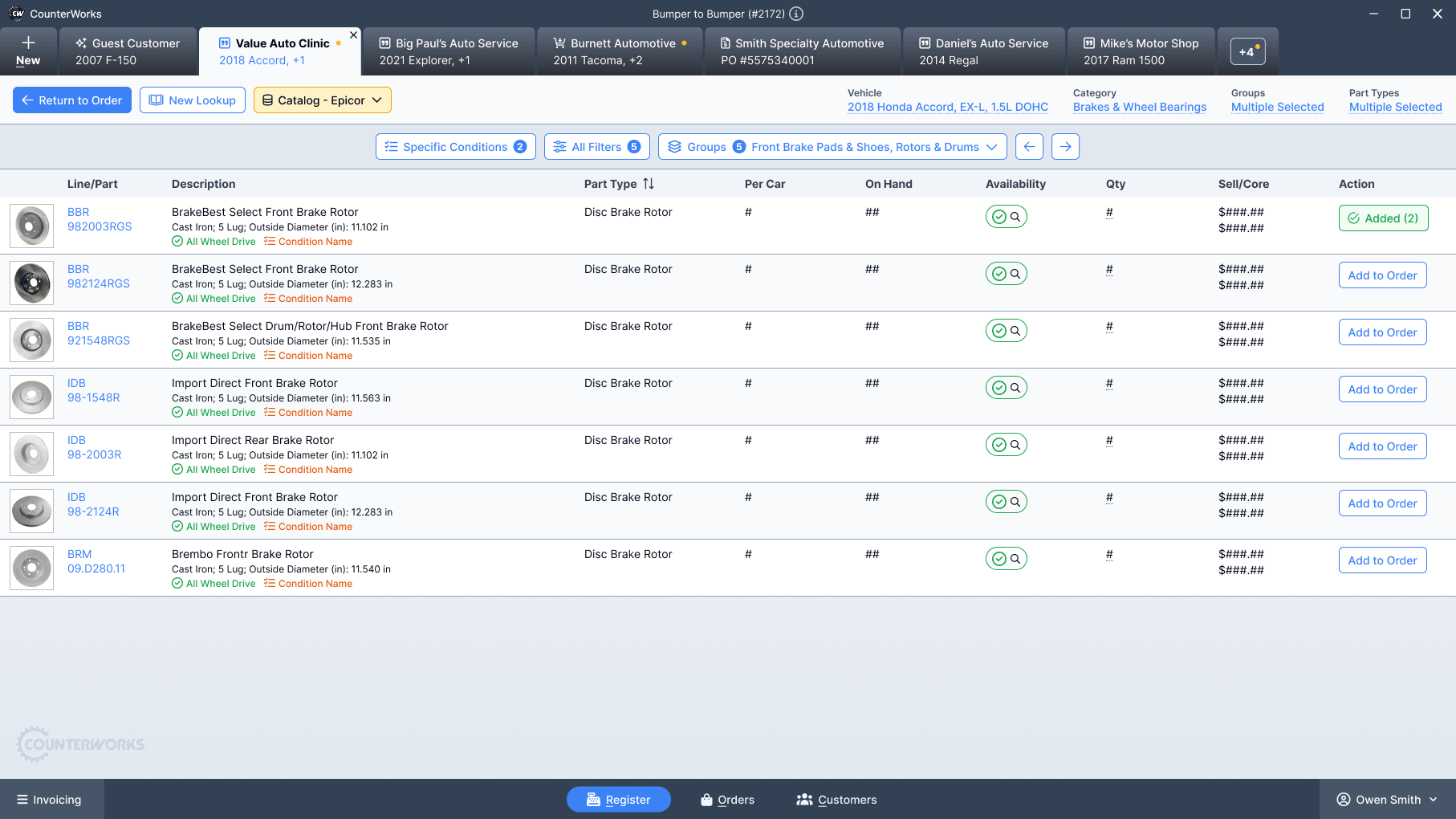Open the 2018 Honda Accord vehicle link

[x=947, y=107]
